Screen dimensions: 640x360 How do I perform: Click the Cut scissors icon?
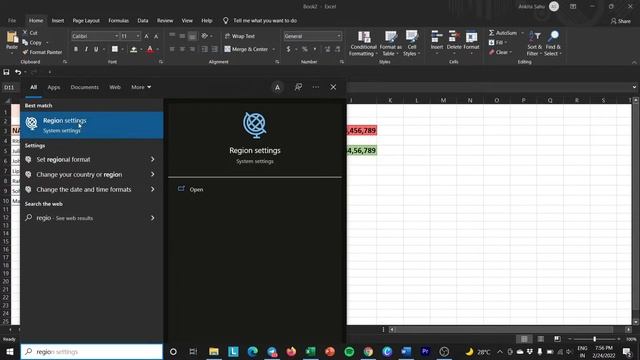point(25,33)
